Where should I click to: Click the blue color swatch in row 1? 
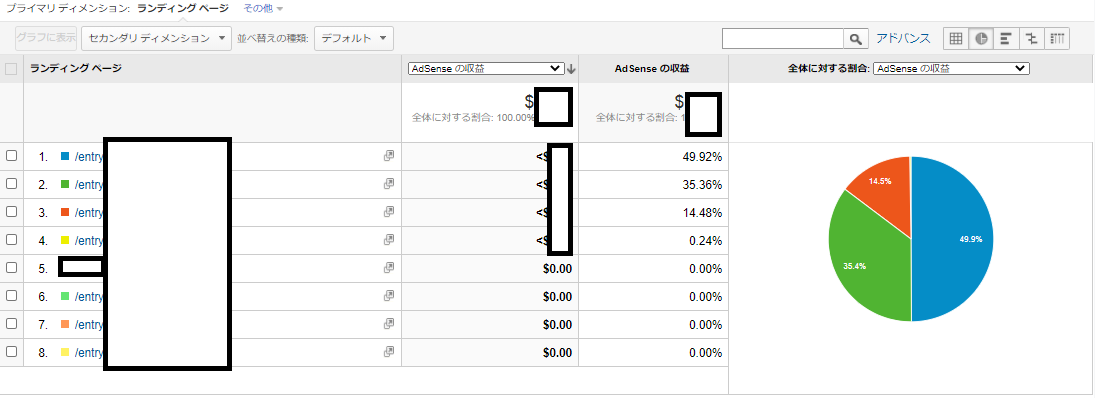[65, 156]
